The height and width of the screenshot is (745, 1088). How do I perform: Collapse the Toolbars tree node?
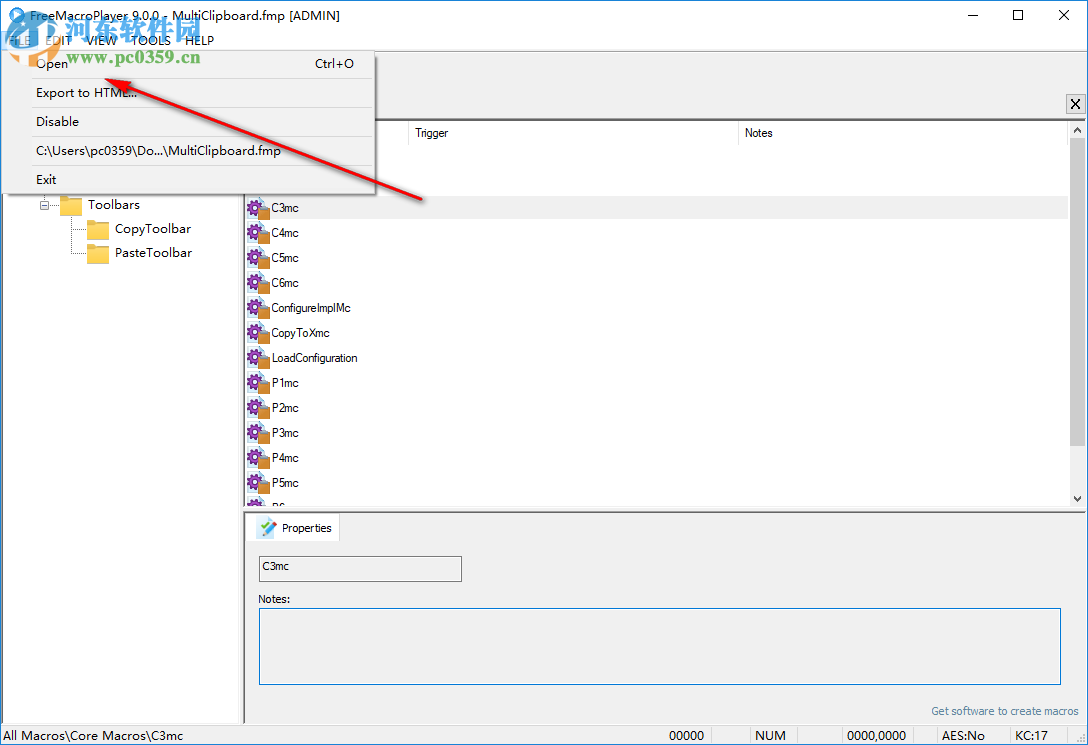coord(44,205)
